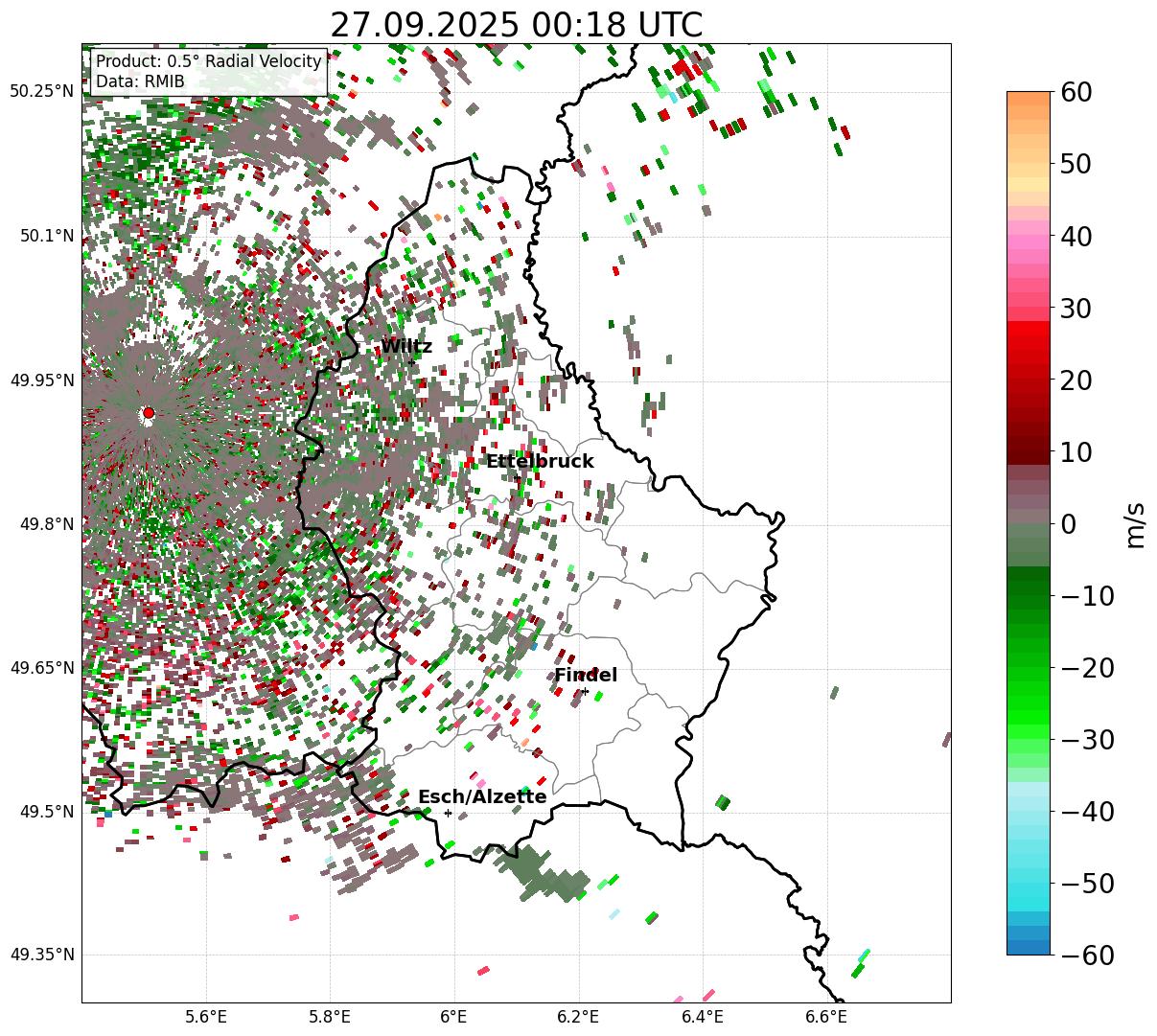
Task: Click the 6°E longitude label
Action: pos(453,1016)
